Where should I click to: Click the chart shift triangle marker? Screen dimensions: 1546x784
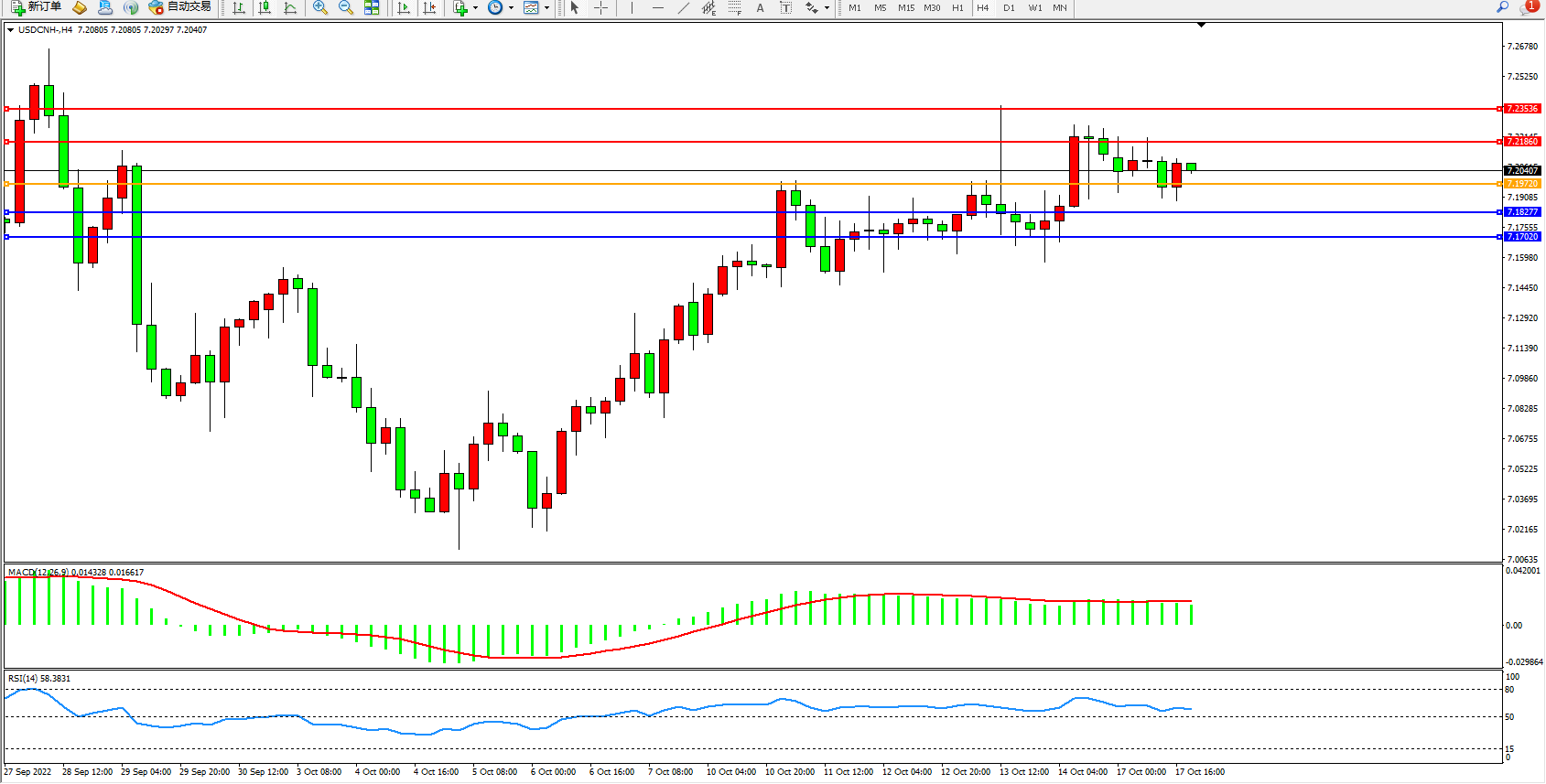pyautogui.click(x=1201, y=26)
